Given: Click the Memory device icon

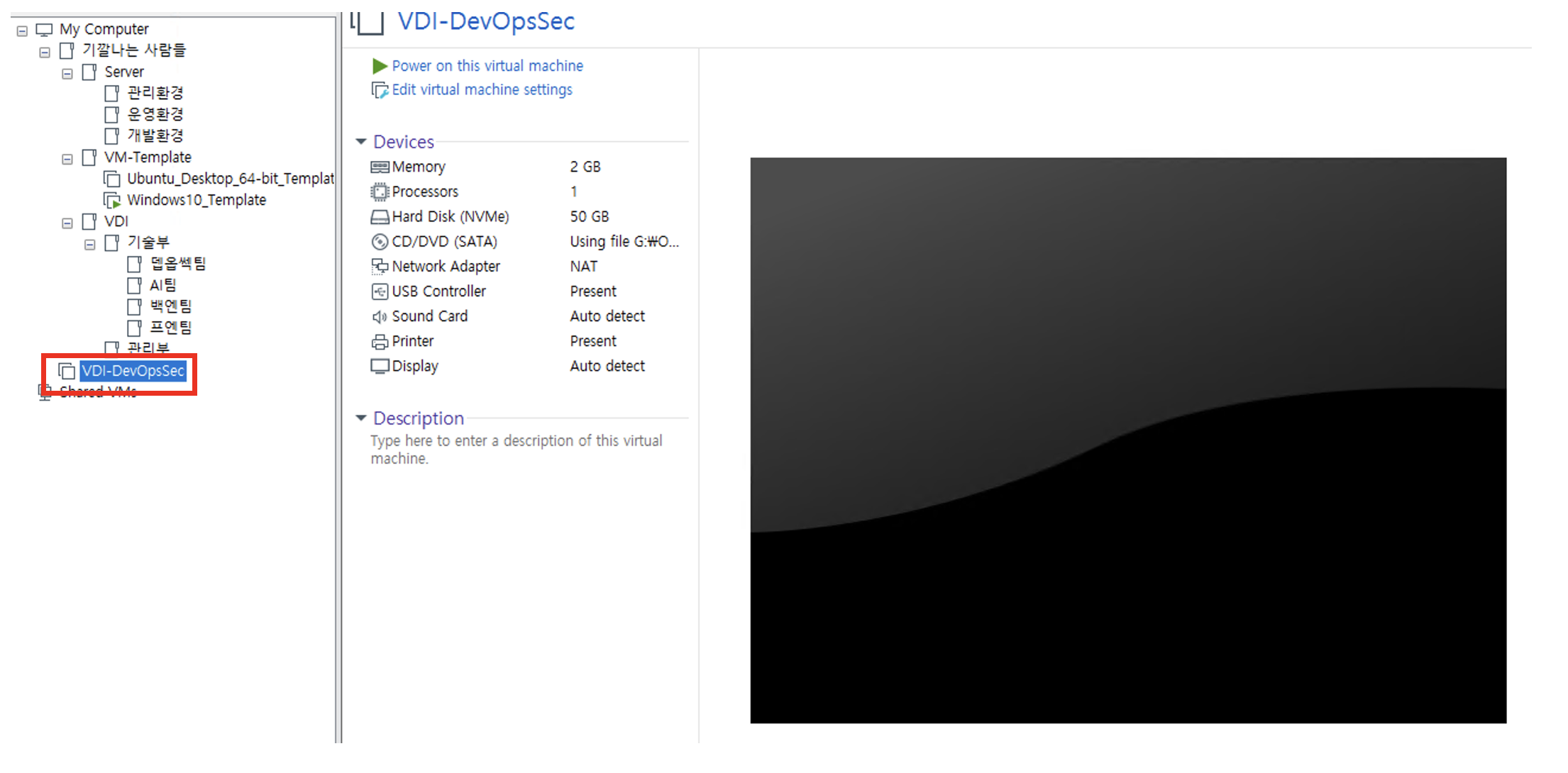Looking at the screenshot, I should [380, 167].
